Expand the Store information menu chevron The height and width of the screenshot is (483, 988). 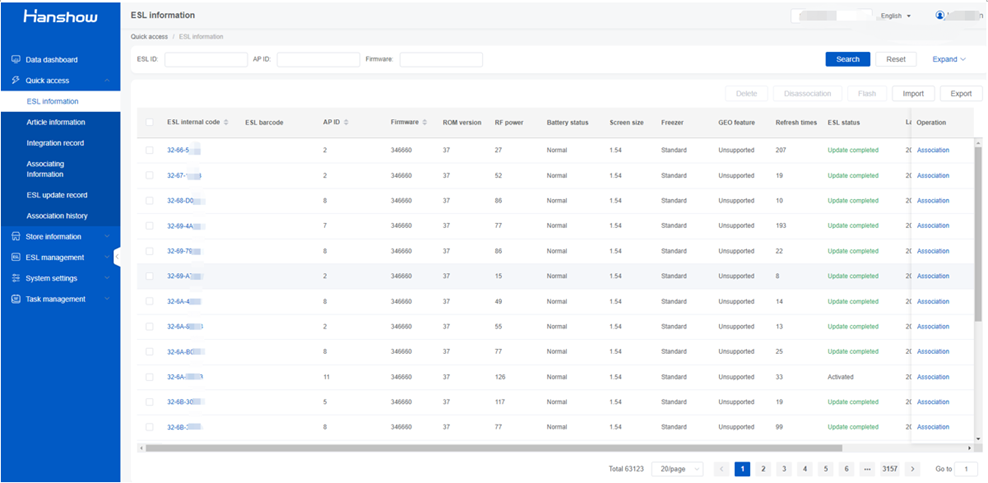tap(107, 237)
